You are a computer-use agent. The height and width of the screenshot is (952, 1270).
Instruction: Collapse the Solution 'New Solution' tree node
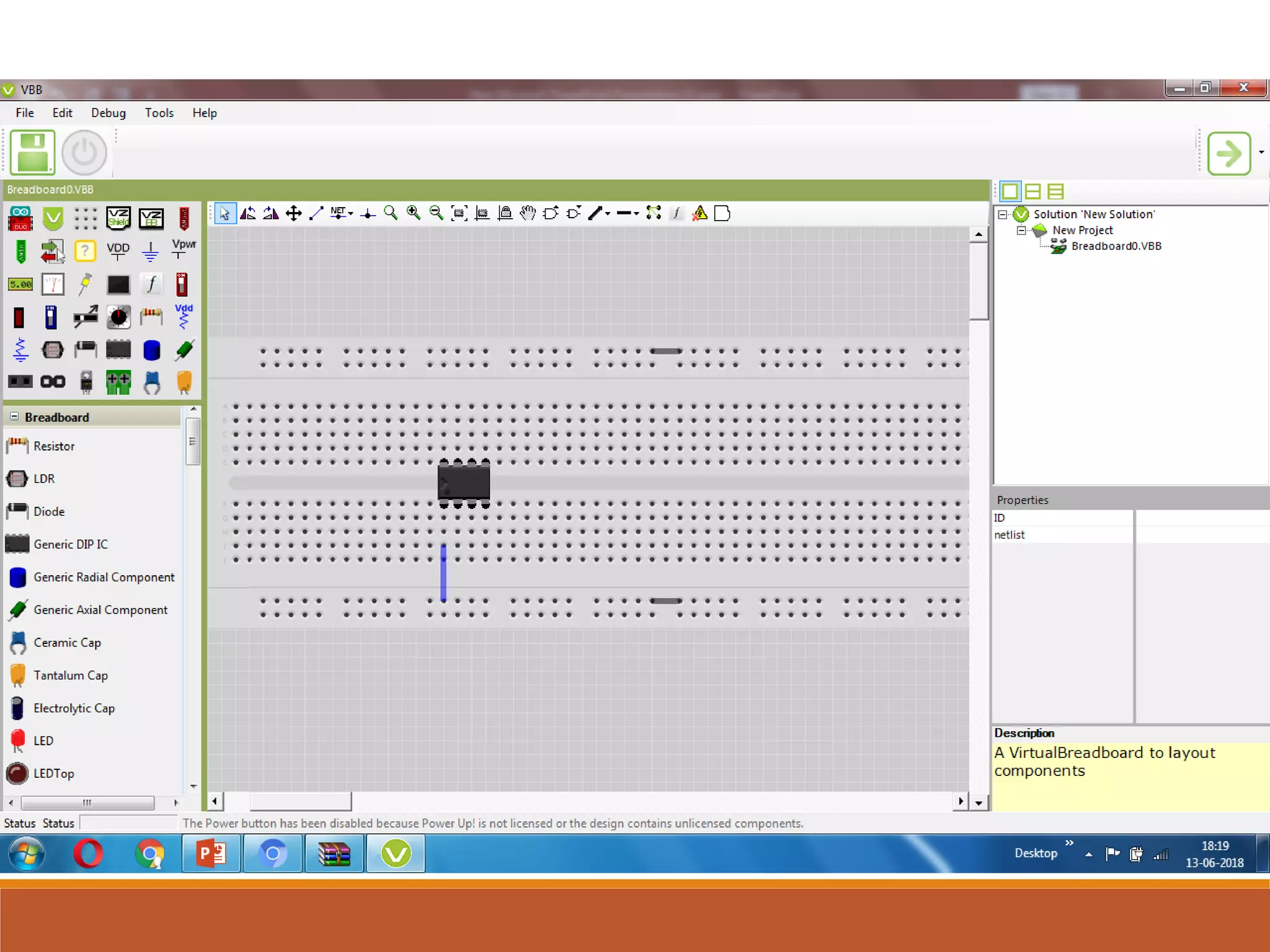pyautogui.click(x=1002, y=214)
